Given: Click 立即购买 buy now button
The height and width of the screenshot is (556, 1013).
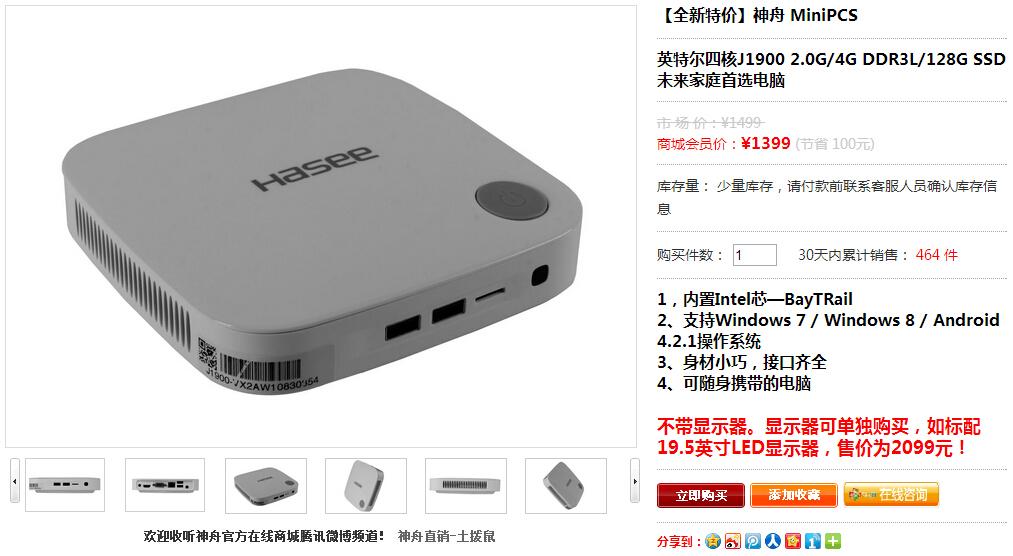Looking at the screenshot, I should (x=701, y=495).
